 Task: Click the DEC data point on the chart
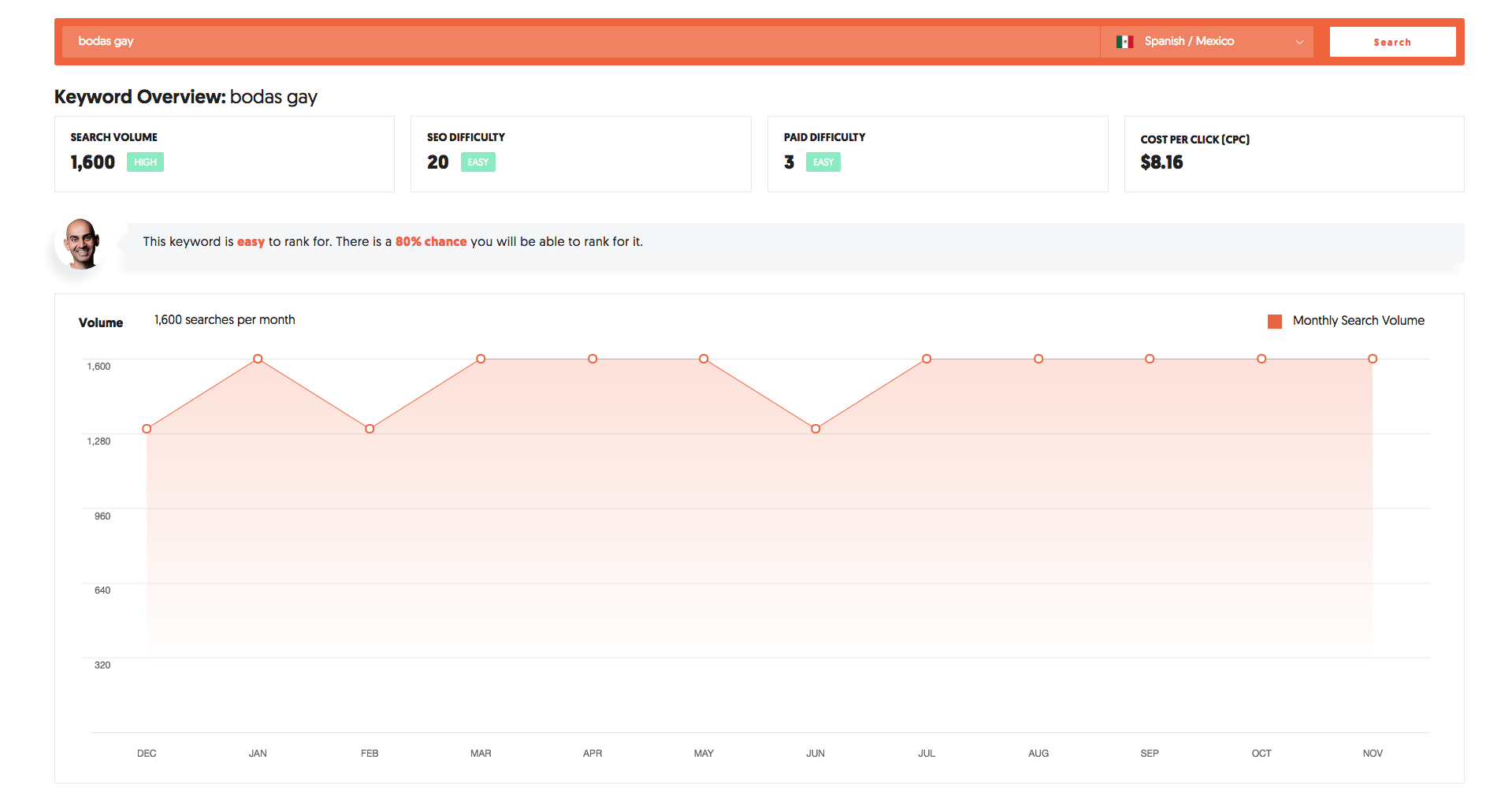[147, 429]
